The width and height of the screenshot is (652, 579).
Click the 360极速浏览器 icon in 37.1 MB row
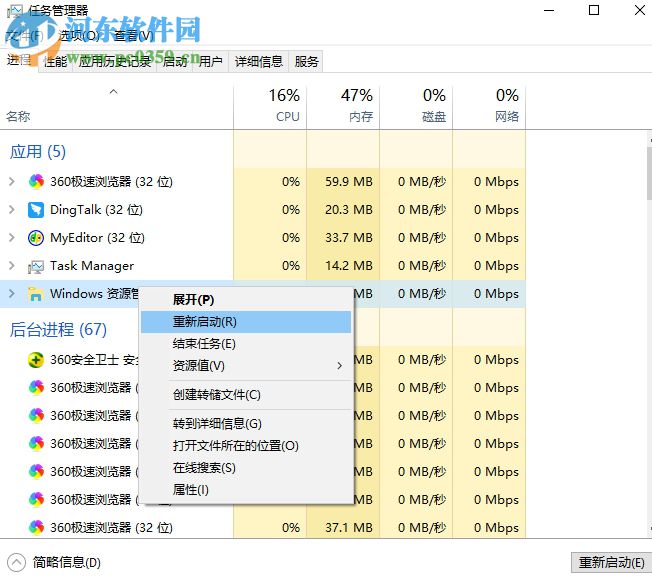click(36, 528)
